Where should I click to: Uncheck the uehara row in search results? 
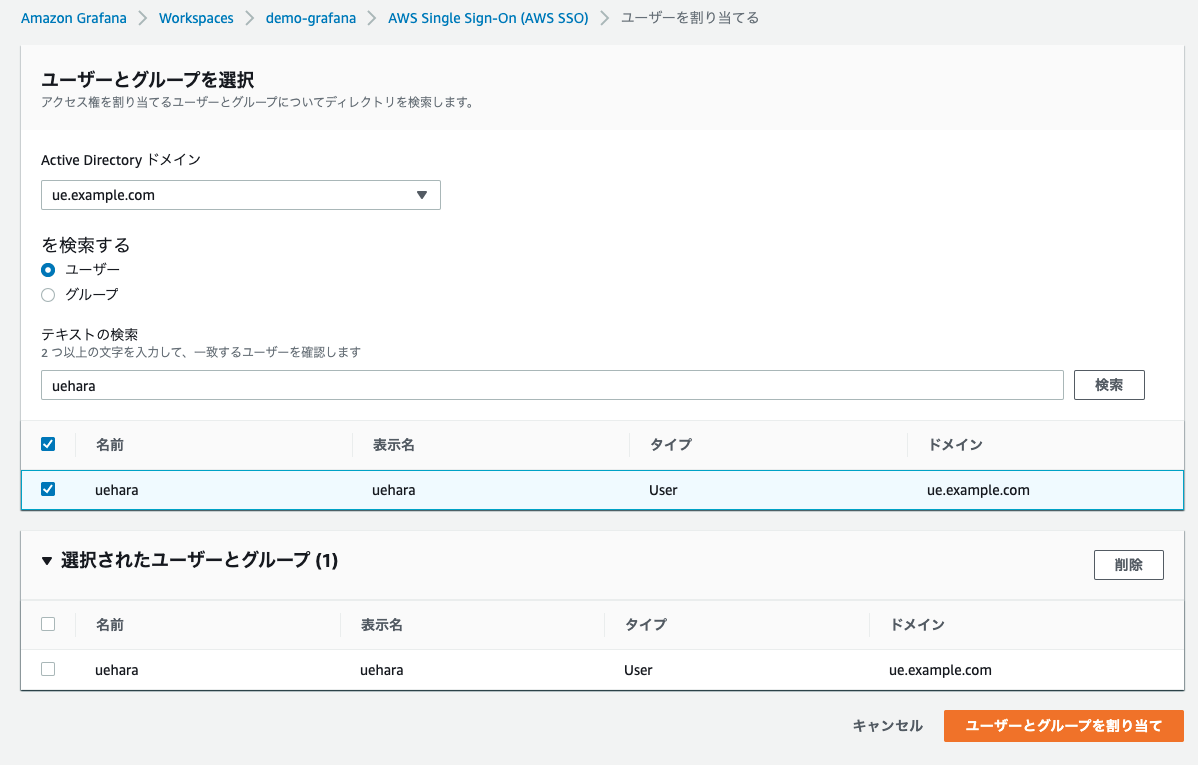click(47, 489)
